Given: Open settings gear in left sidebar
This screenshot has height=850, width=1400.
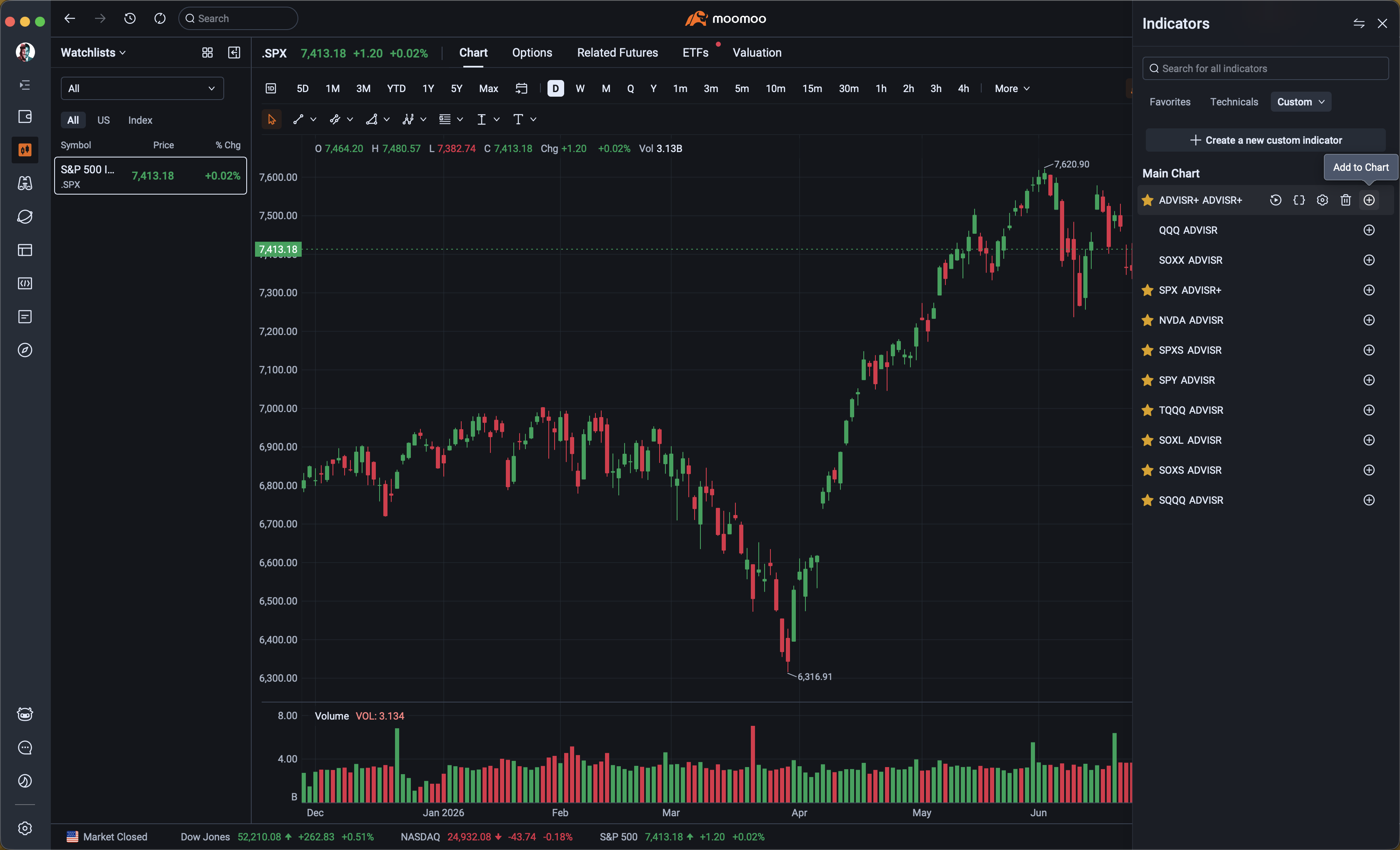Looking at the screenshot, I should pos(25,828).
